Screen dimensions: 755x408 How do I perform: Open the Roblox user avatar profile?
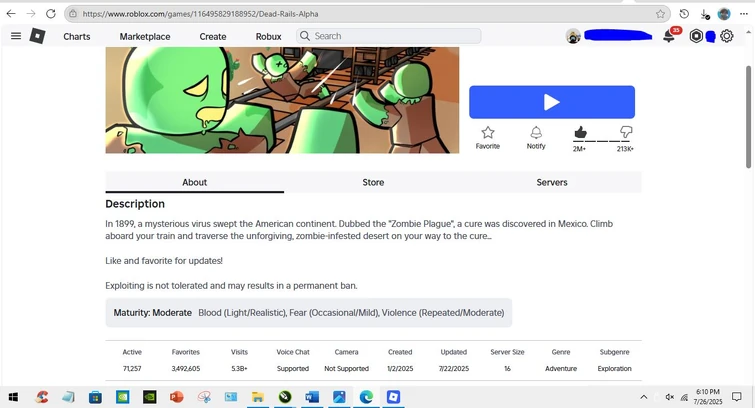click(573, 36)
